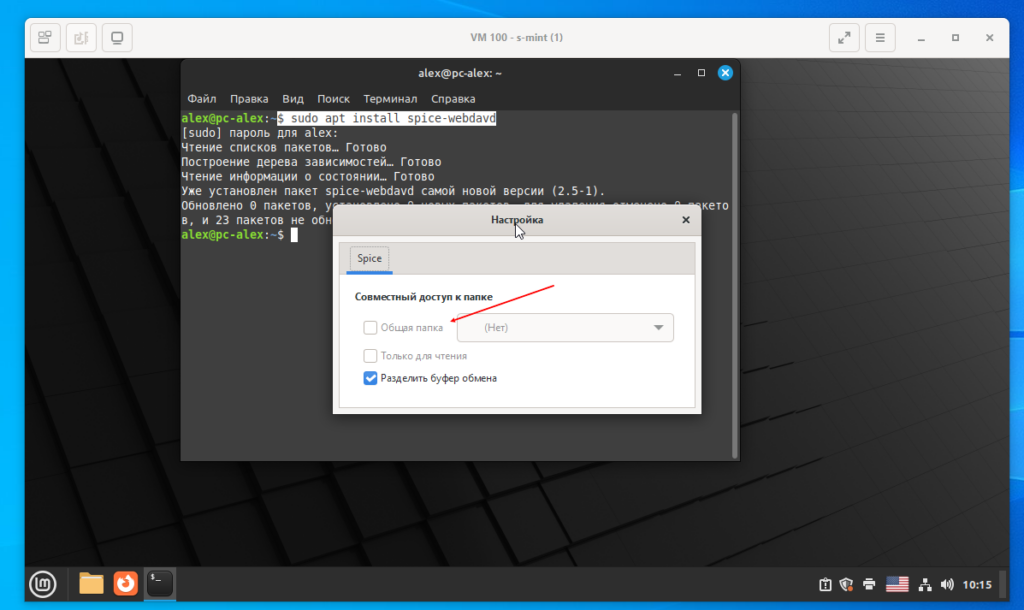Open the "Файл" menu in terminal
Viewport: 1024px width, 610px height.
[x=202, y=99]
